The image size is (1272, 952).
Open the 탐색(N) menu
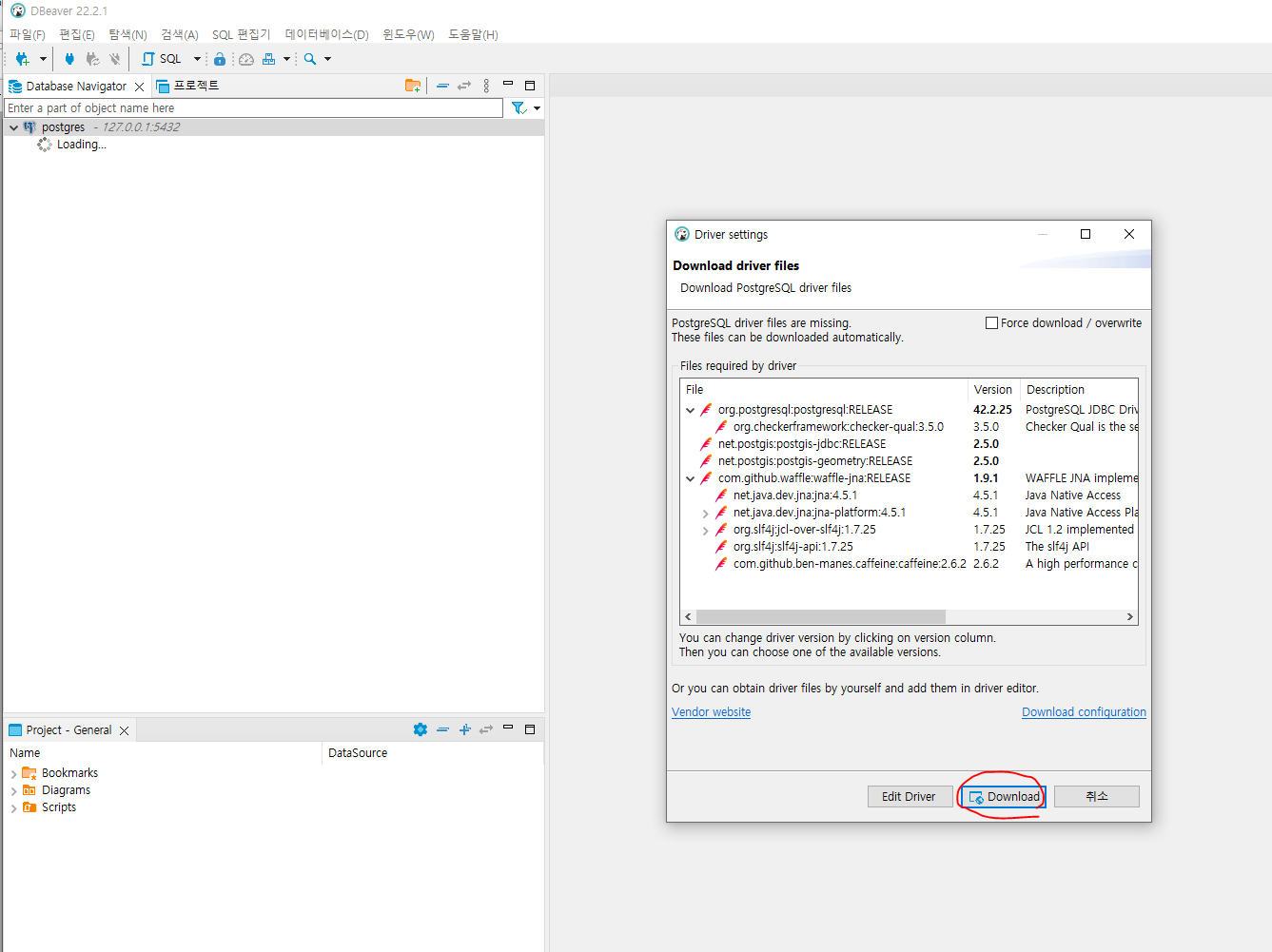pos(127,34)
